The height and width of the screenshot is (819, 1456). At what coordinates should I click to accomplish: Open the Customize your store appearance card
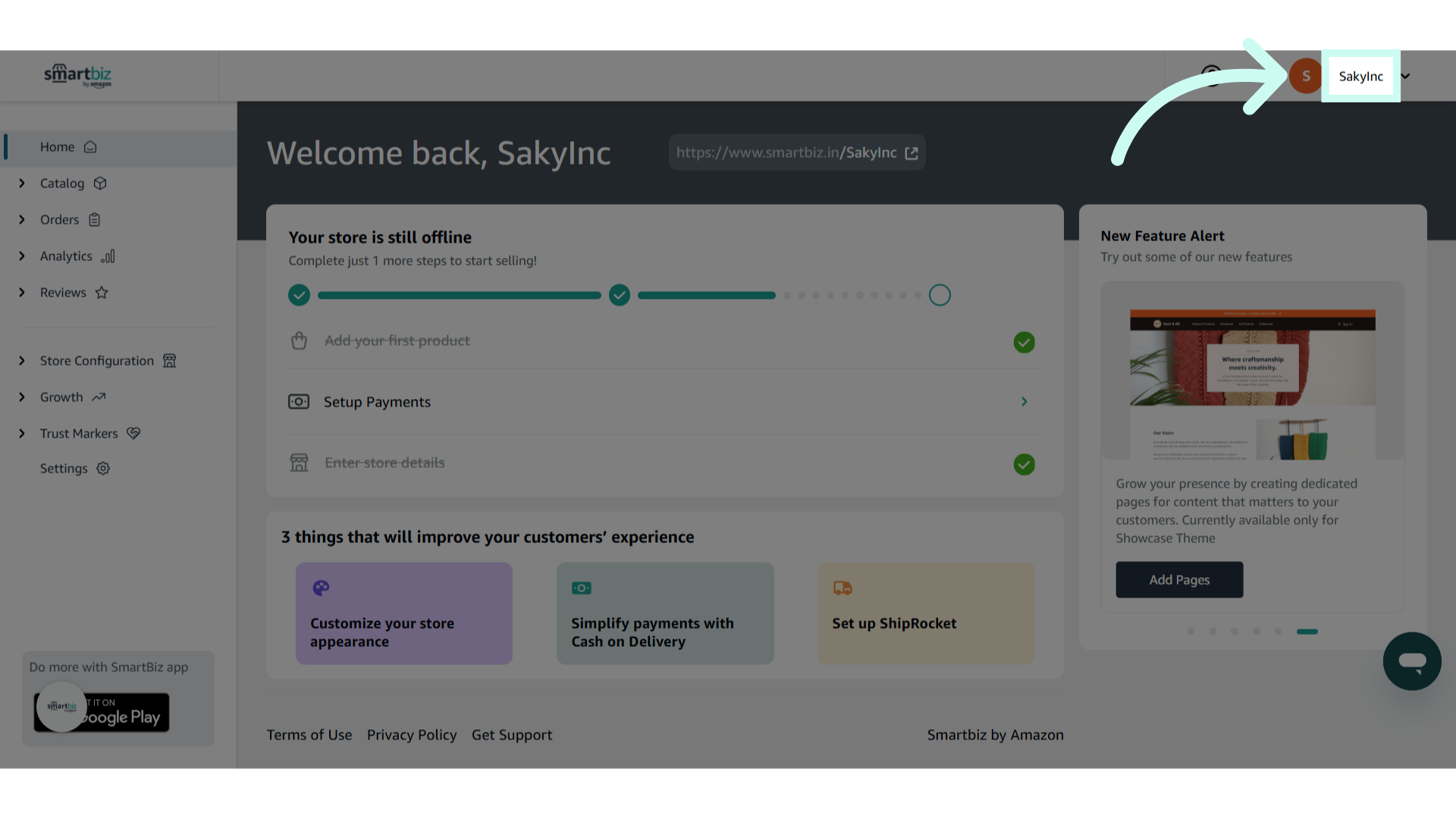[404, 613]
